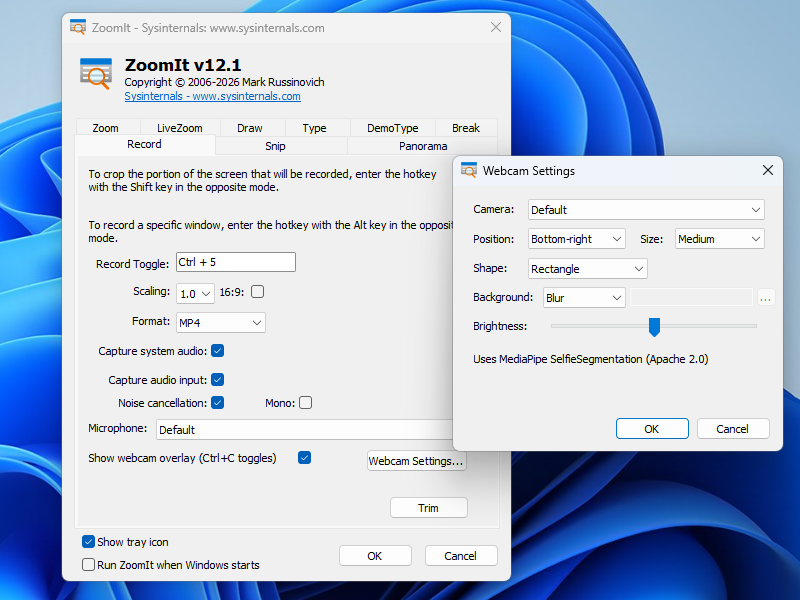
Task: Click the background image browse (...) button
Action: tap(765, 298)
